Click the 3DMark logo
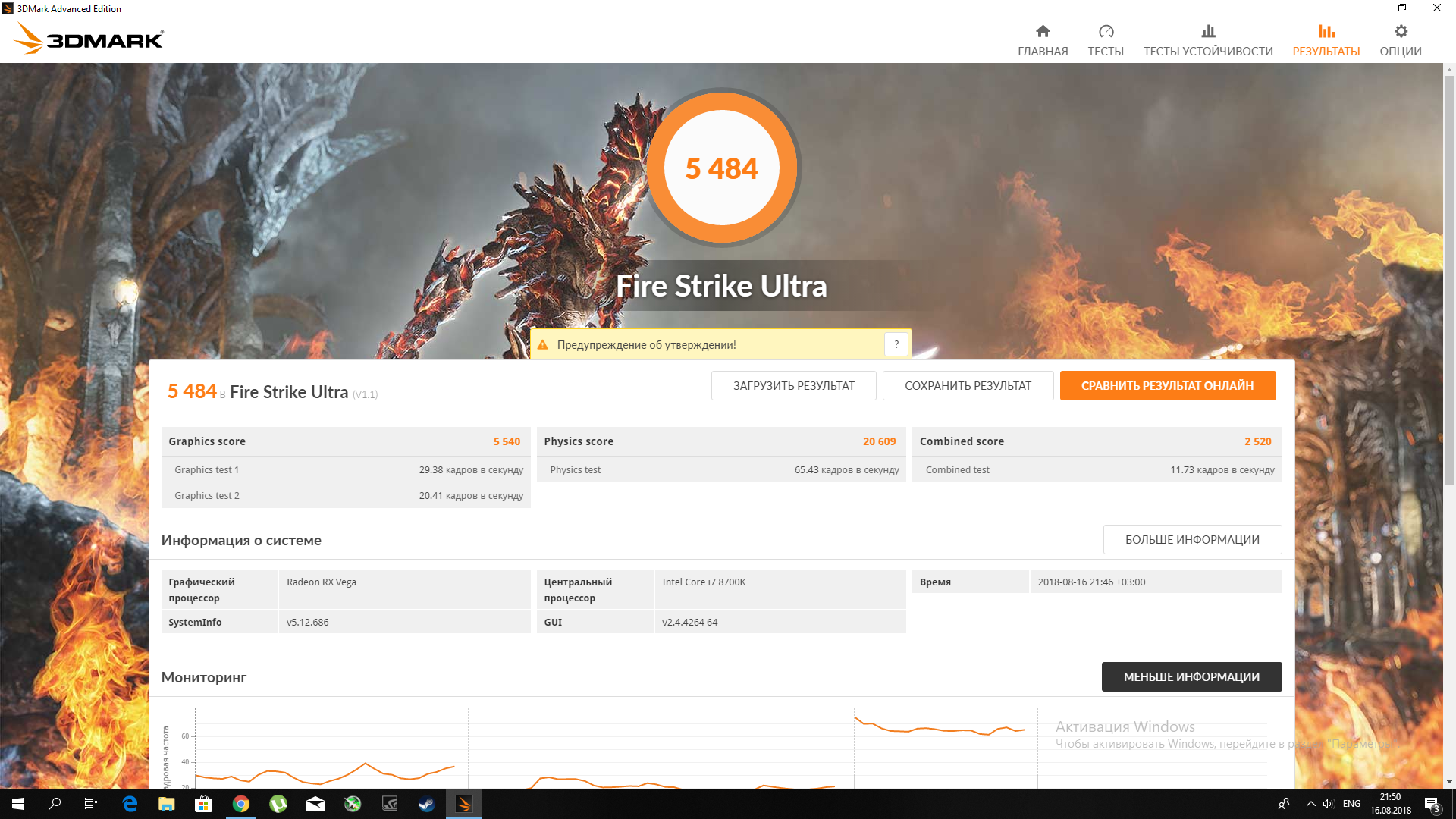The image size is (1456, 819). (89, 39)
